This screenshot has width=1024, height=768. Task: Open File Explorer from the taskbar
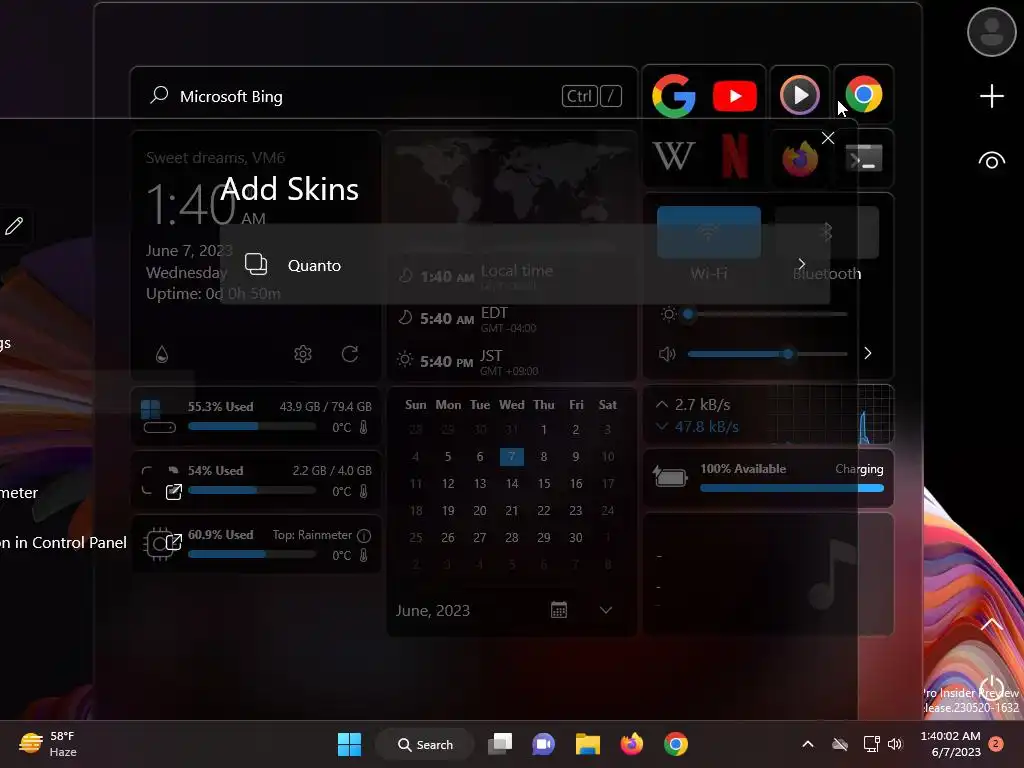click(x=588, y=744)
